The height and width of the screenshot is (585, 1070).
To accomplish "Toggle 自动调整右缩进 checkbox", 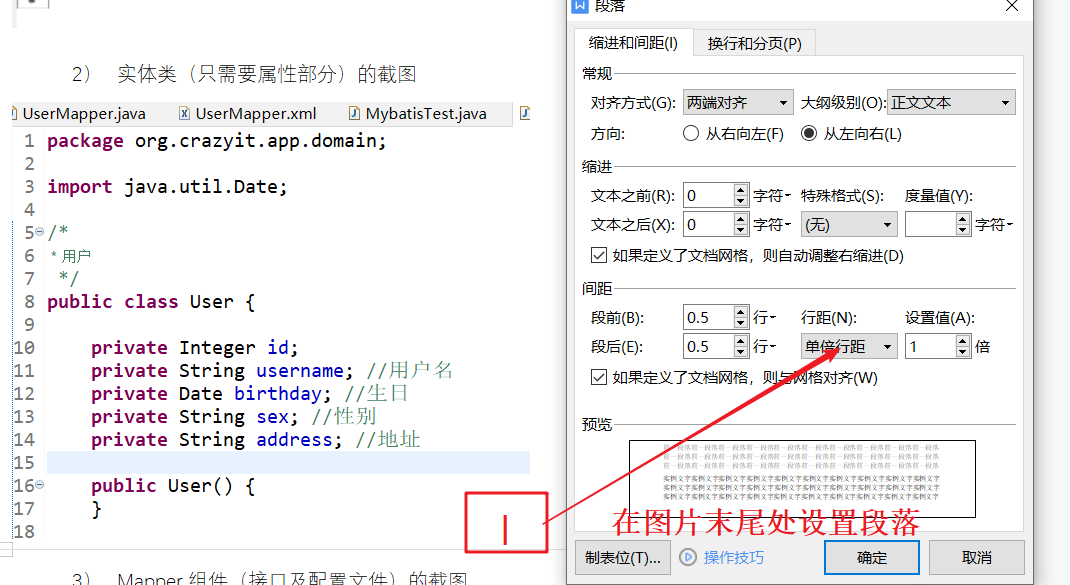I will (598, 255).
